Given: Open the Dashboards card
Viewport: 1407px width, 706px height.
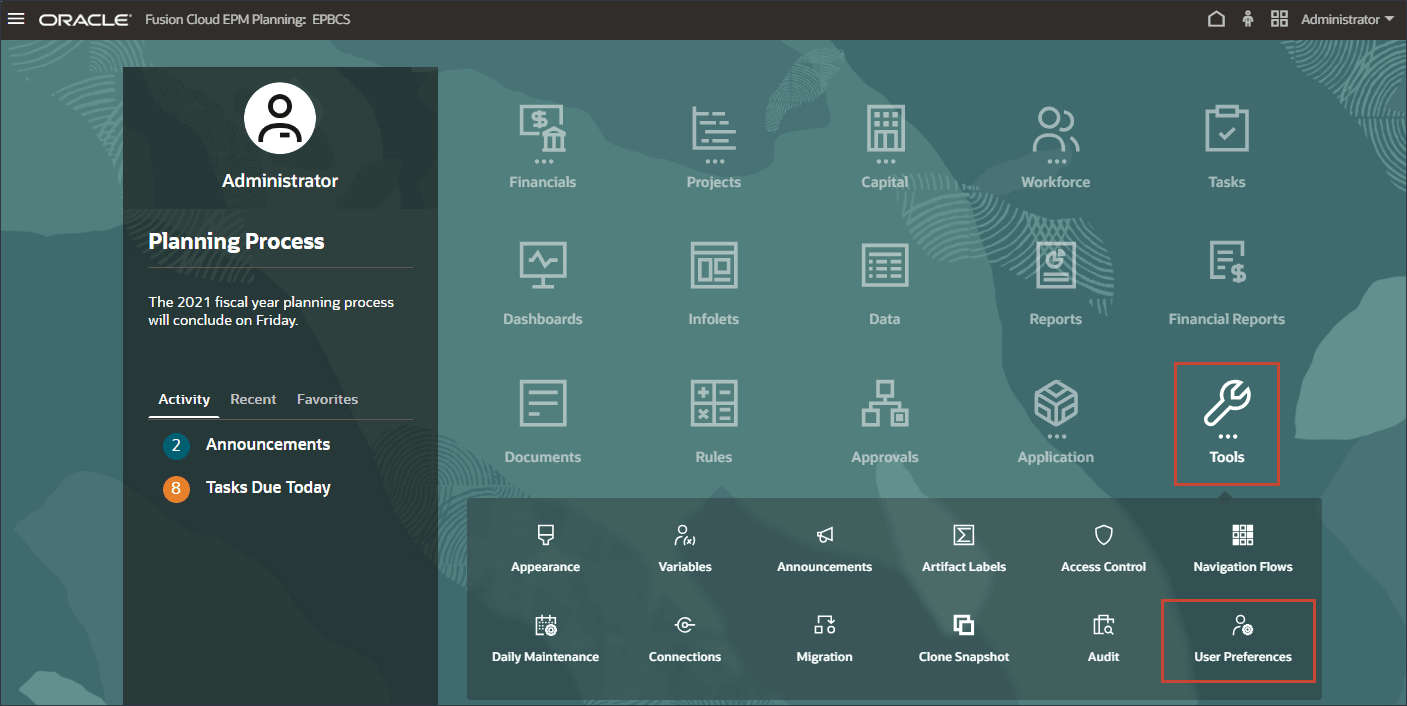Looking at the screenshot, I should (543, 284).
